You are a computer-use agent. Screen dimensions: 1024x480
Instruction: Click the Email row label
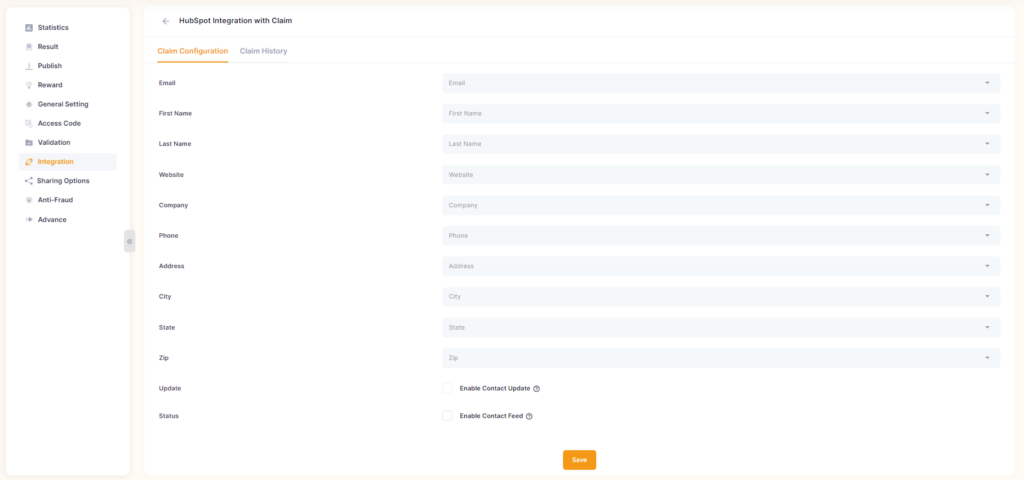[167, 83]
